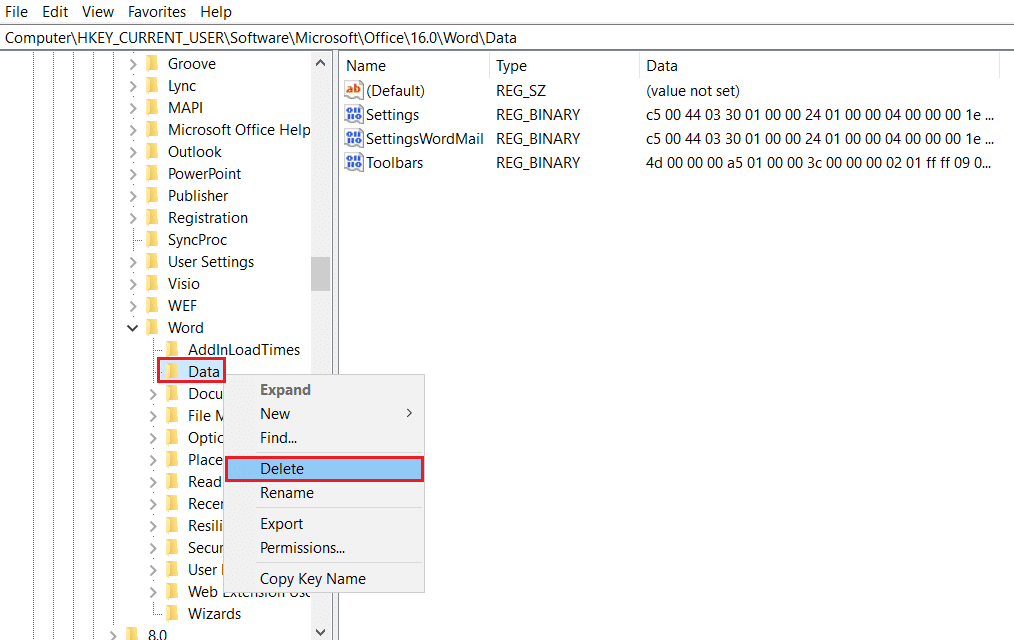This screenshot has height=640, width=1014.
Task: Expand the PowerPoint key
Action: point(133,174)
